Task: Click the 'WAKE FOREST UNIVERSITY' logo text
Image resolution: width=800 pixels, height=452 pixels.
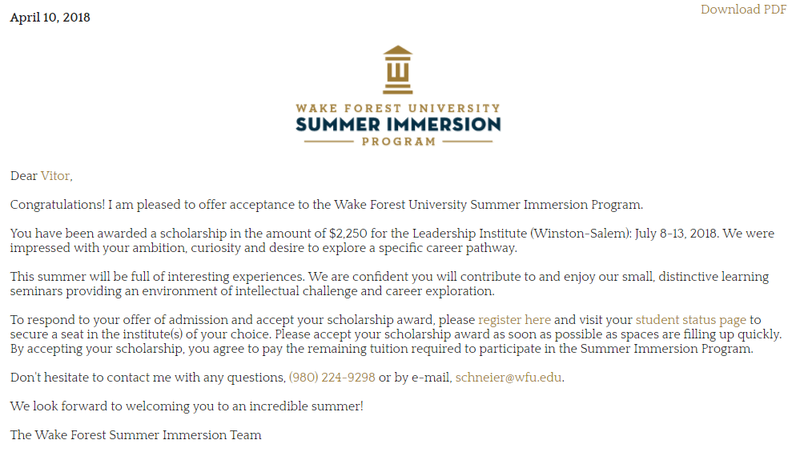Action: point(398,108)
